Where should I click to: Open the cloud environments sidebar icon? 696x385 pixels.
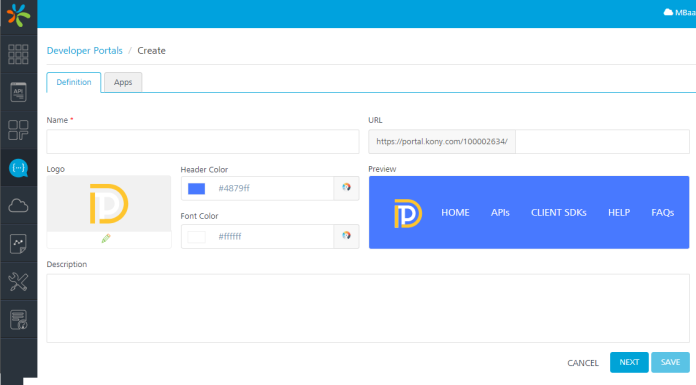[18, 206]
